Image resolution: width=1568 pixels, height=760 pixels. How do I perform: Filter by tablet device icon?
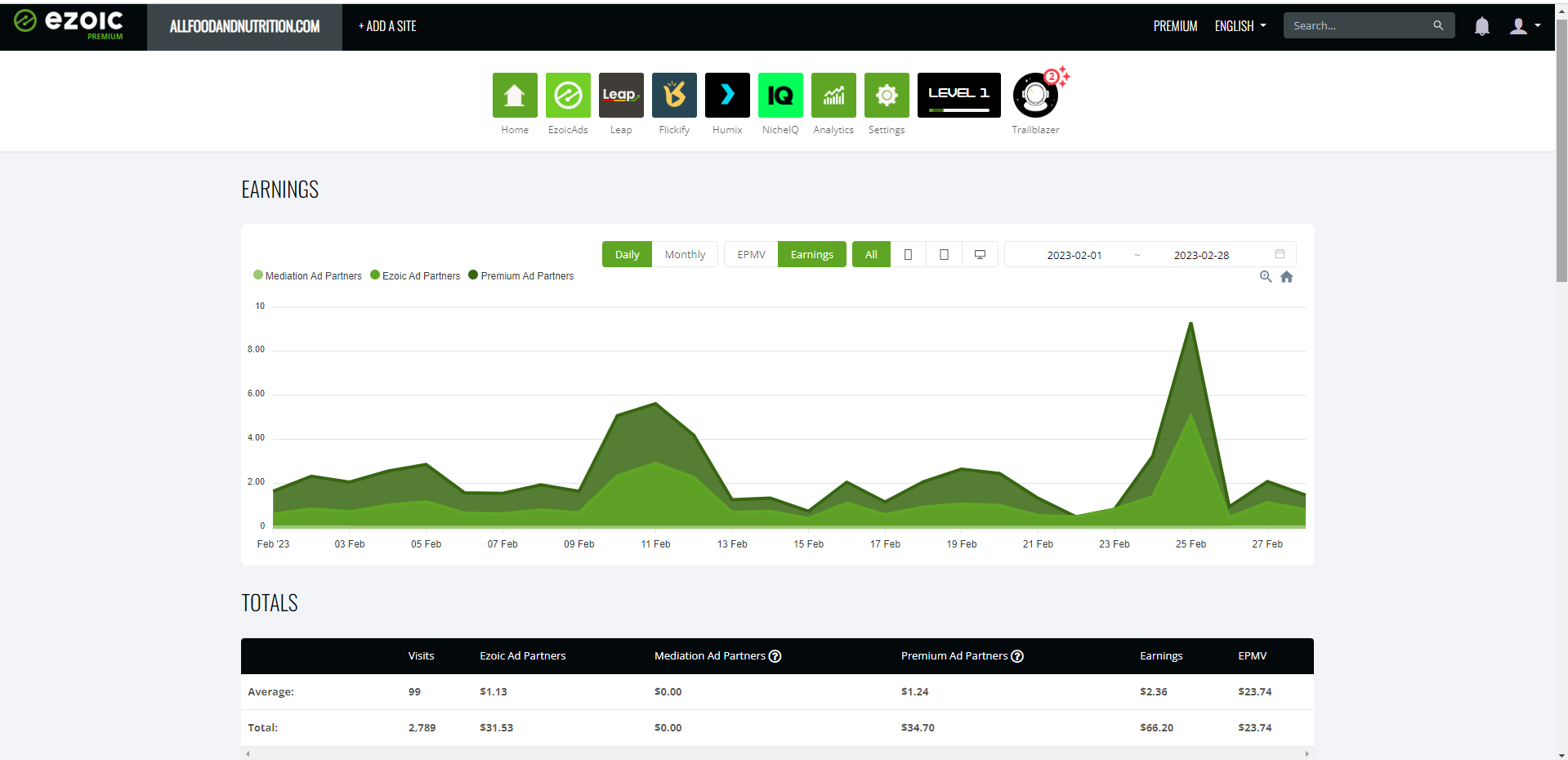point(944,254)
